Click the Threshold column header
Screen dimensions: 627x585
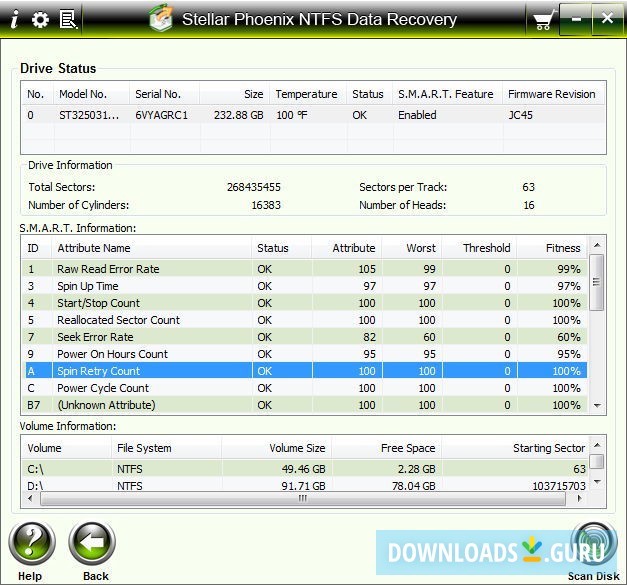(x=479, y=248)
